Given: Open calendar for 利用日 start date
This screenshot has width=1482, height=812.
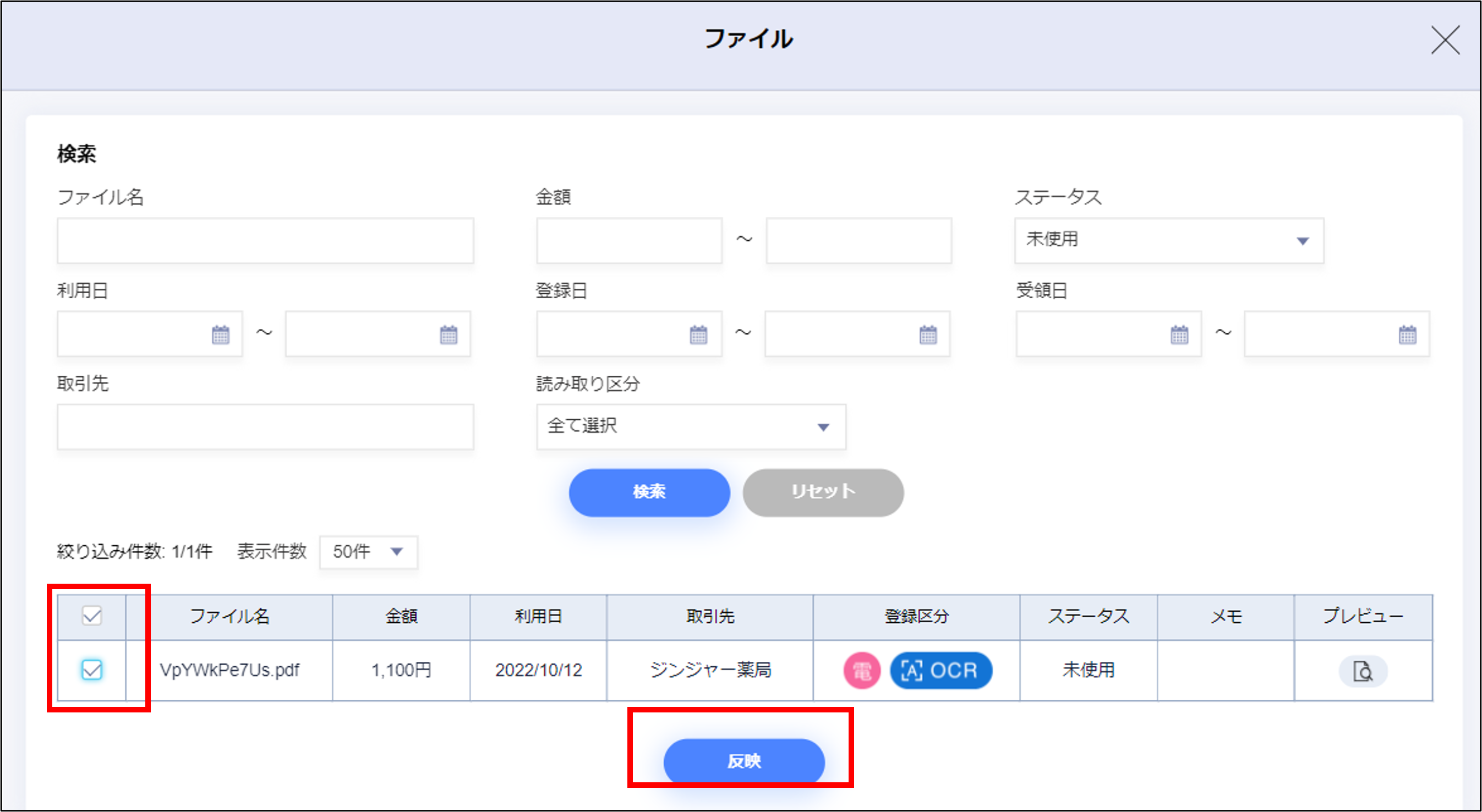Looking at the screenshot, I should tap(220, 334).
